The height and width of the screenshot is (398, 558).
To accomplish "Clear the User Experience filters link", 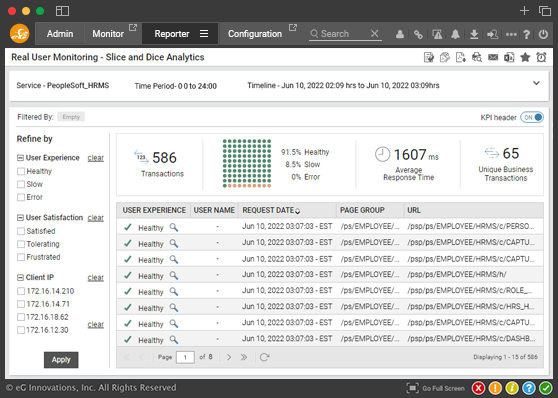I will 96,158.
